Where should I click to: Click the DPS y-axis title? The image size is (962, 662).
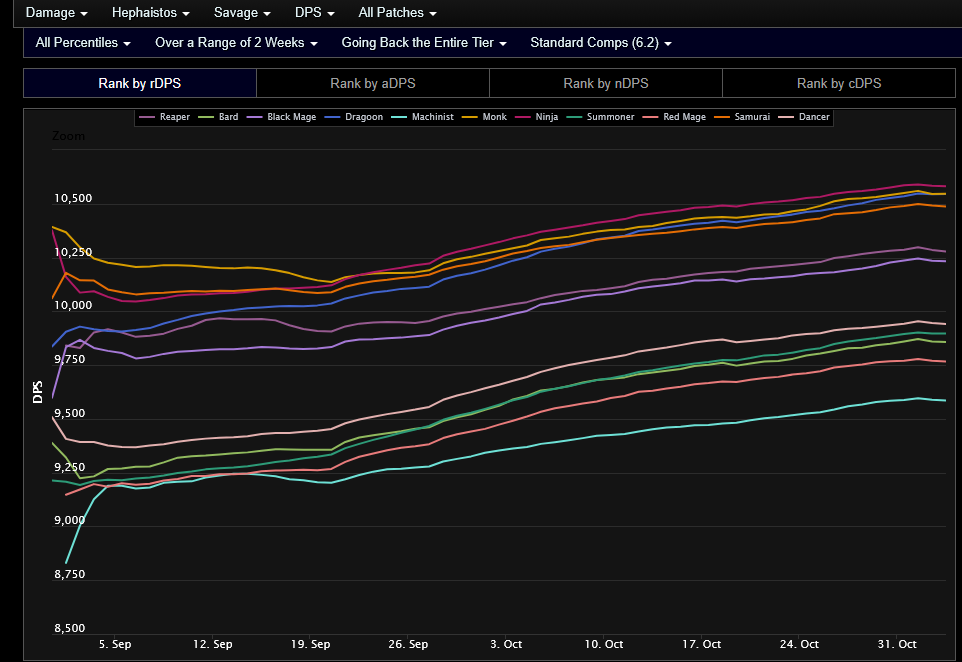38,392
